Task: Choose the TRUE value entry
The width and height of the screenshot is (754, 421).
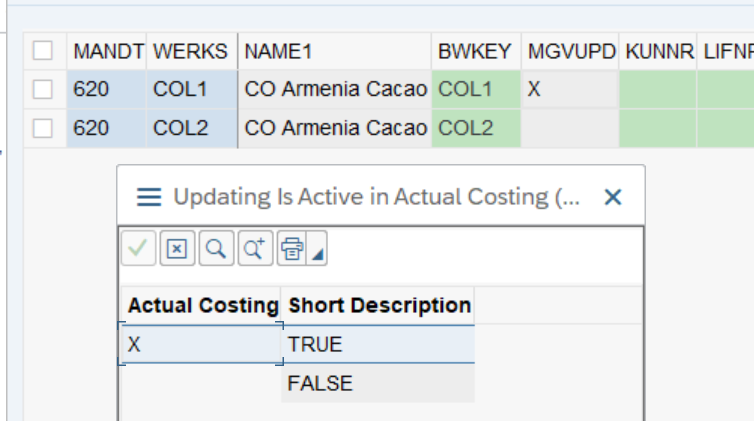Action: coord(378,345)
